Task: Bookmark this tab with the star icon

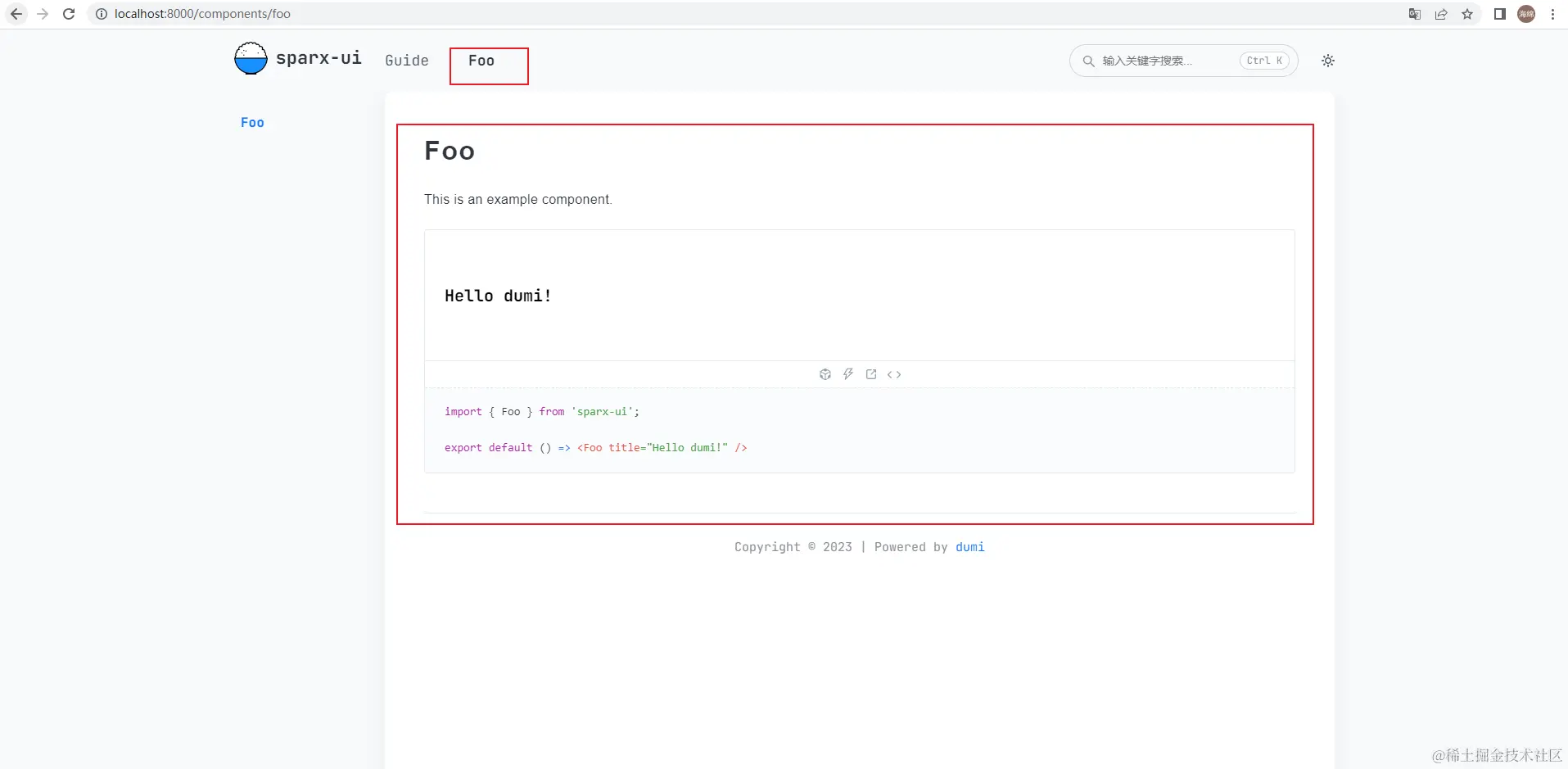Action: pos(1467,14)
